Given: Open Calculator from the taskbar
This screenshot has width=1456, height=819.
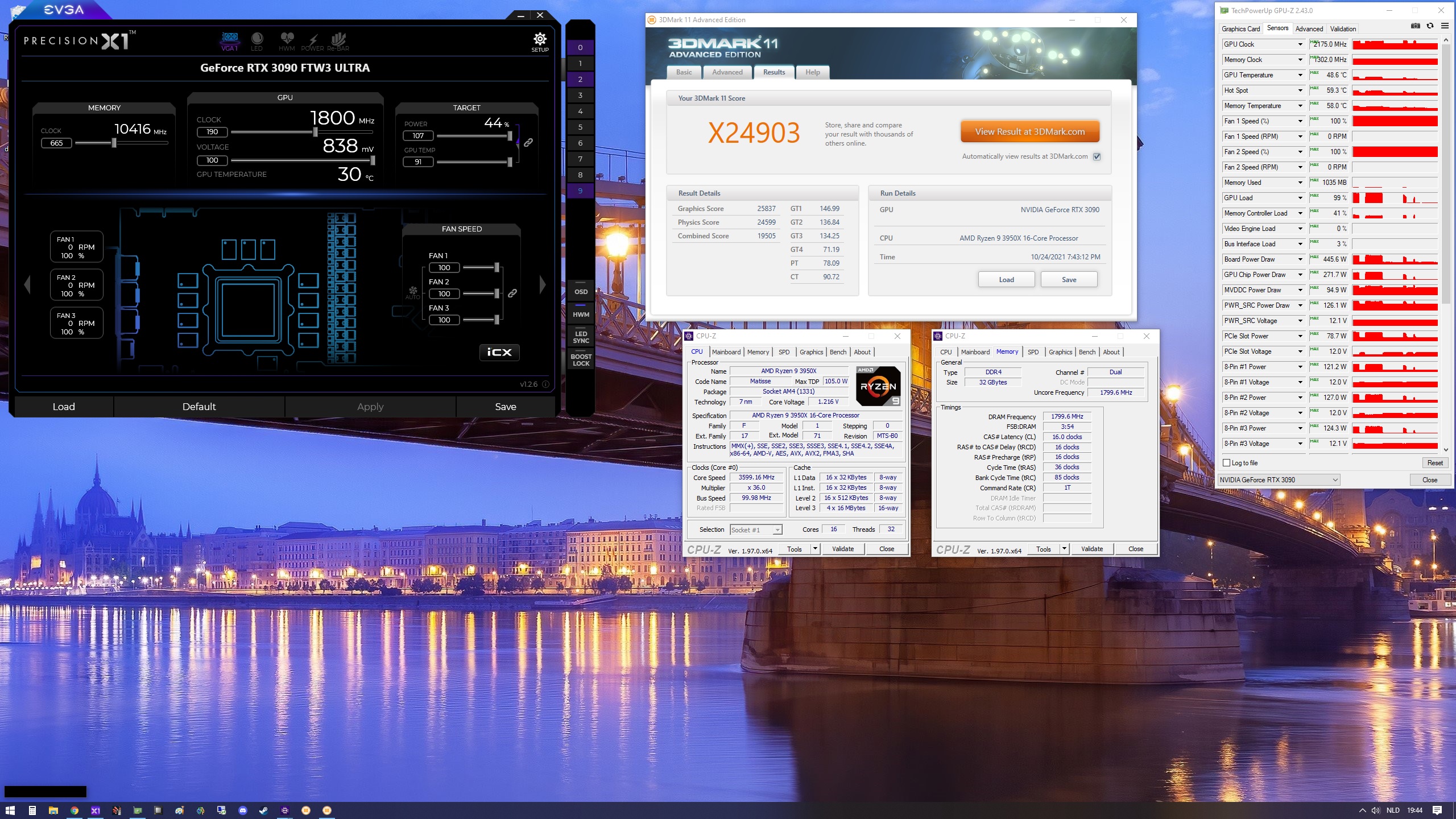Looking at the screenshot, I should [32, 810].
